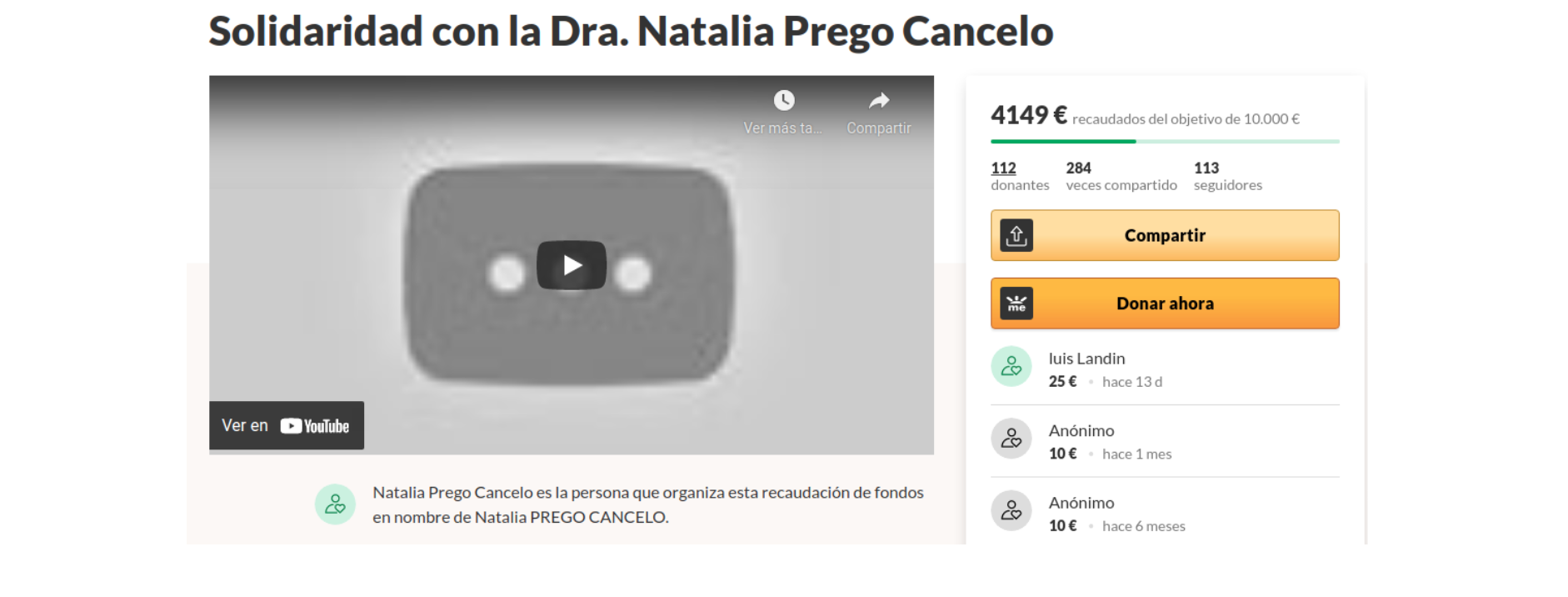
Task: Click the Compartir button
Action: click(1165, 235)
